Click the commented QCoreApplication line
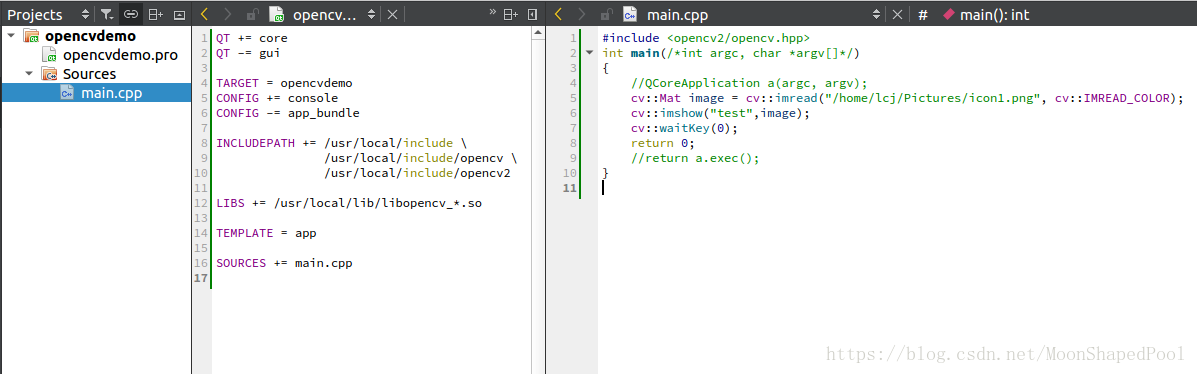Screen dimensions: 1197x374 749,83
